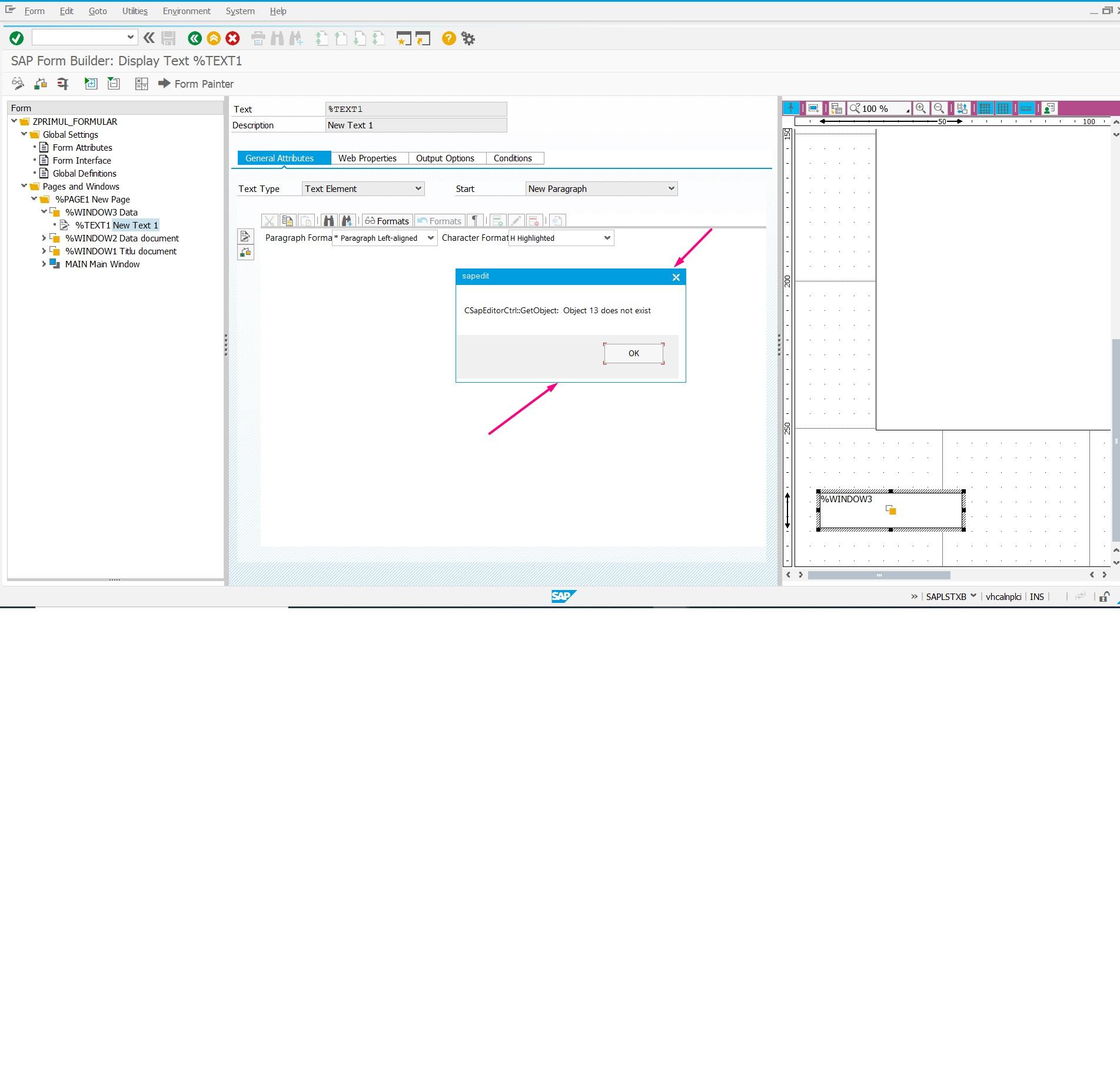Screen dimensions: 1120x1071
Task: Click the zoom in magnifier icon
Action: click(x=921, y=108)
